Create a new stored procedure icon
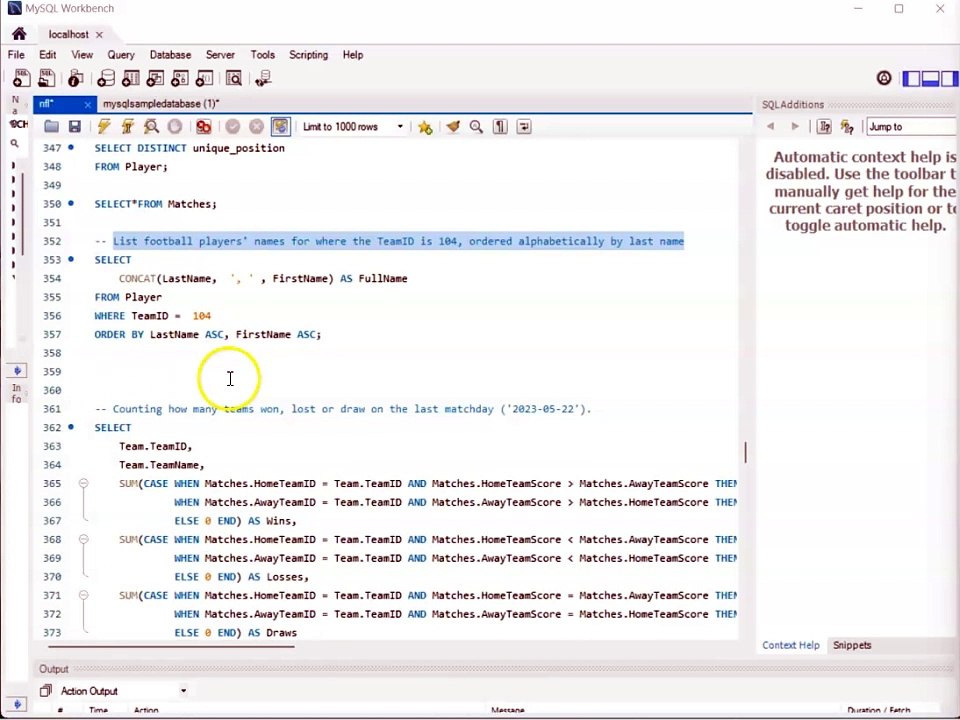 [179, 78]
